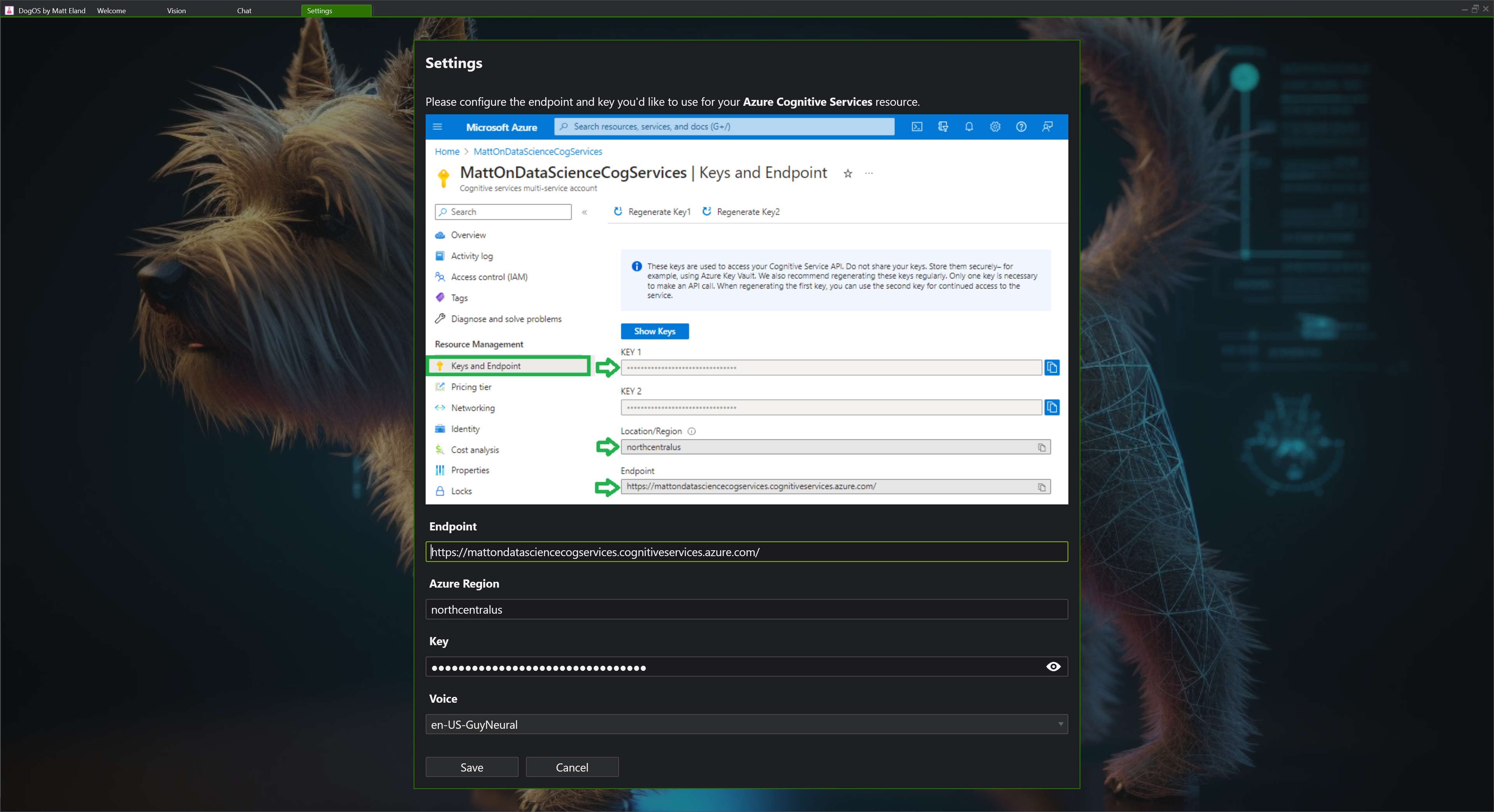
Task: Click the Azure hamburger menu icon
Action: (438, 126)
